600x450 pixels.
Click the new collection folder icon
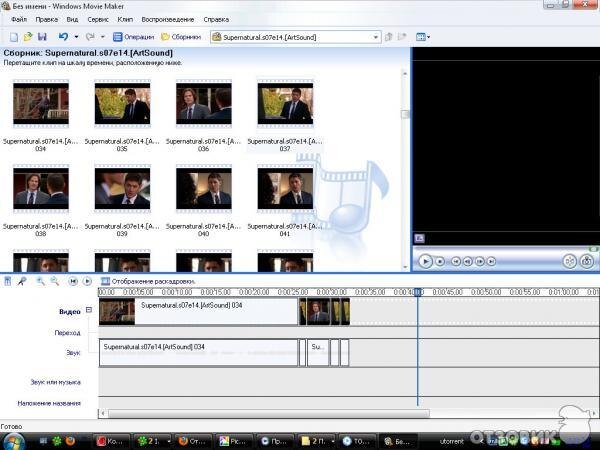tap(402, 37)
